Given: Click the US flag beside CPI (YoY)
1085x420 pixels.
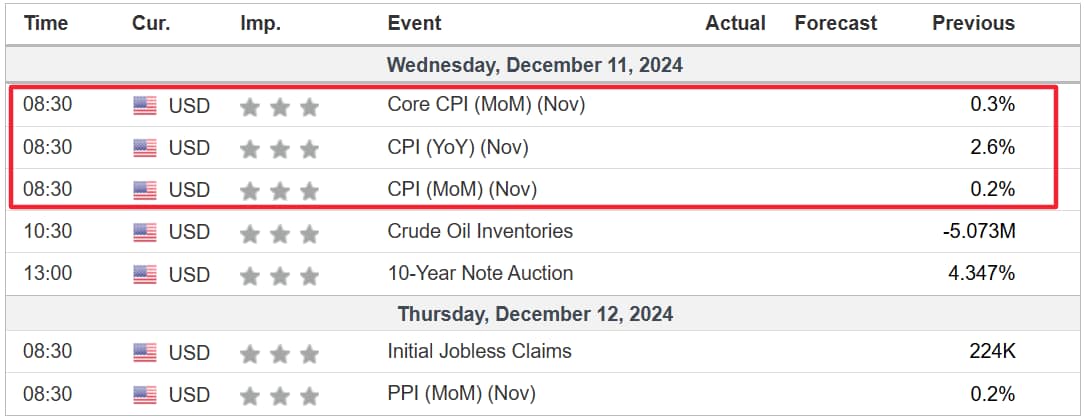Looking at the screenshot, I should coord(145,148).
